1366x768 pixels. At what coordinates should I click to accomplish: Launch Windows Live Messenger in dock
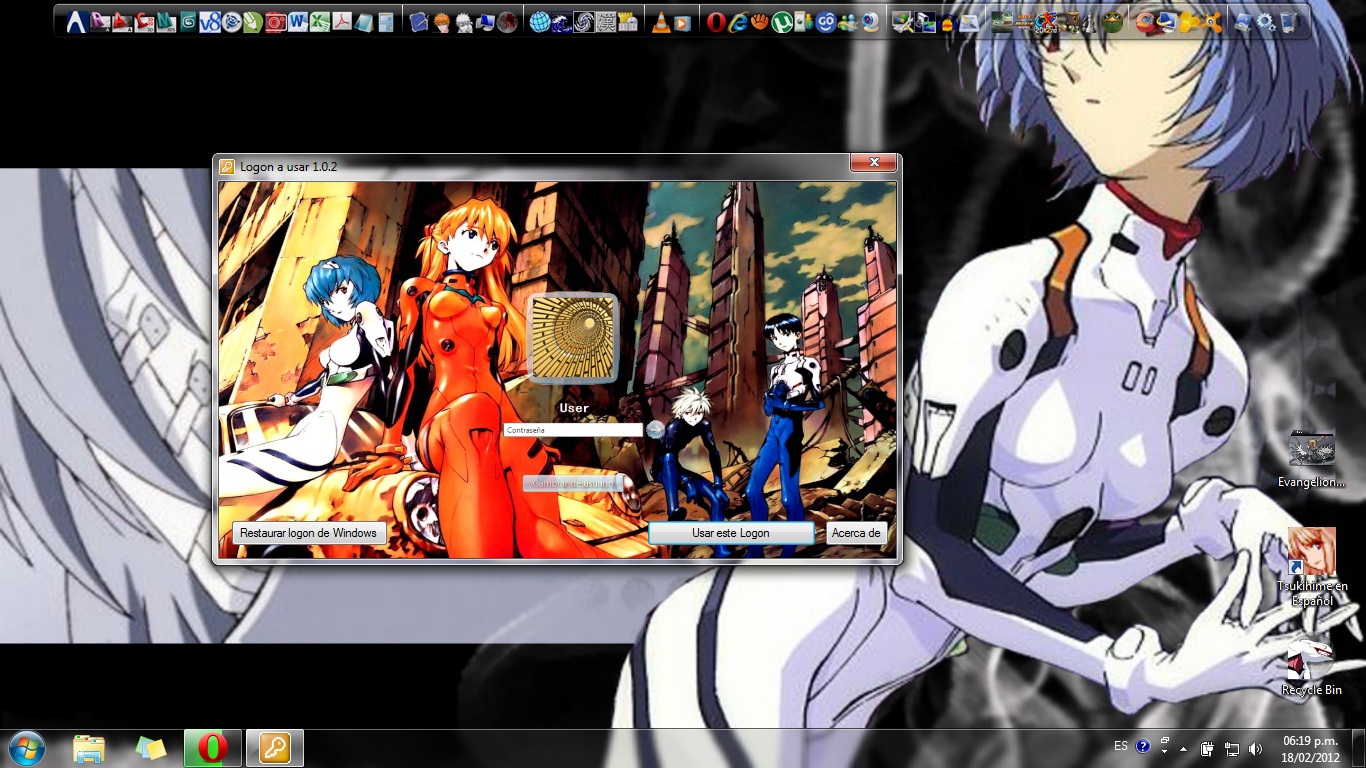[x=847, y=22]
